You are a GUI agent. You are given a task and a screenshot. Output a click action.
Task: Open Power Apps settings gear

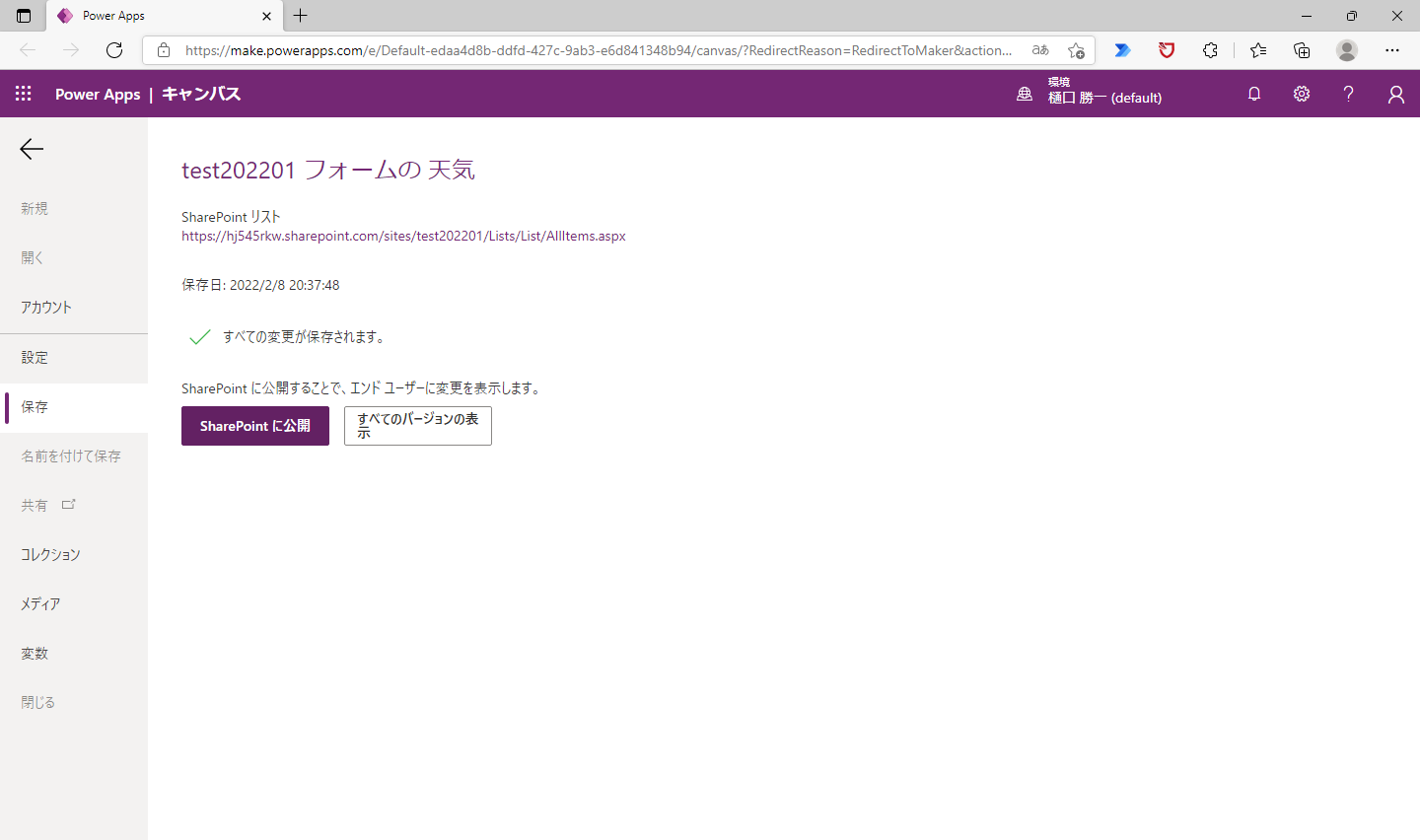pos(1302,94)
